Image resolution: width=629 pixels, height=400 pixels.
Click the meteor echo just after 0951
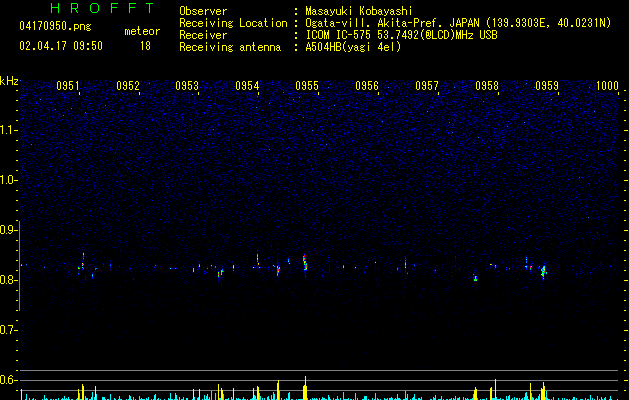(83, 262)
